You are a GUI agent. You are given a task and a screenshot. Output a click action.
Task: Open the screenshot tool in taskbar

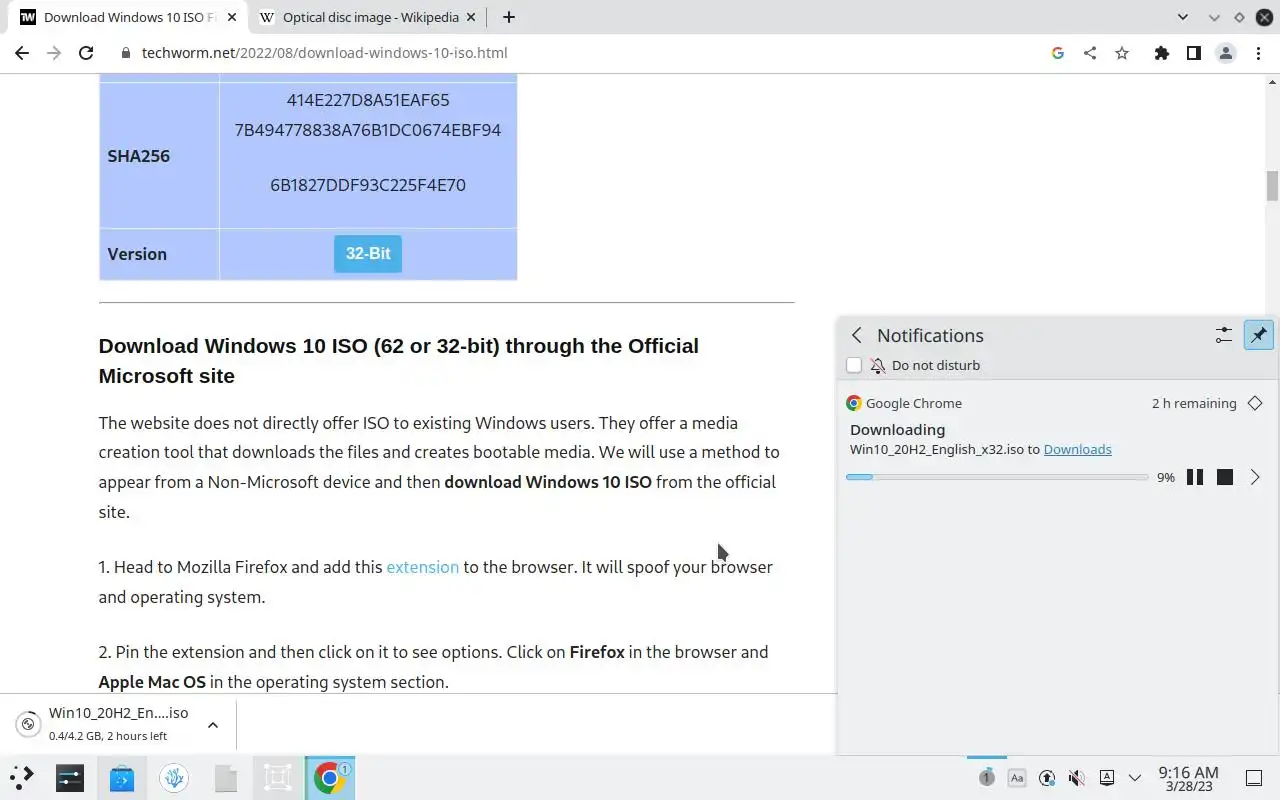pos(278,777)
